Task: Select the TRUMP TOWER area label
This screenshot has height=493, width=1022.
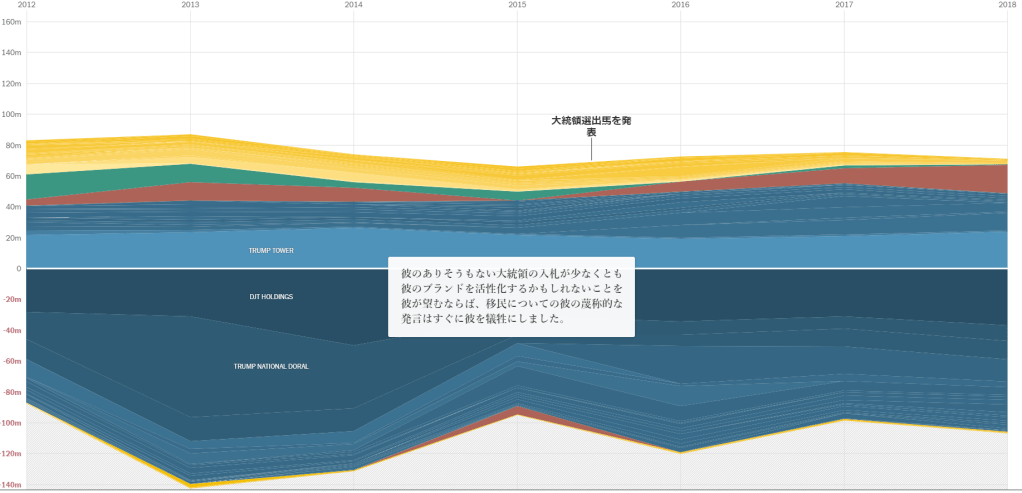Action: point(271,250)
